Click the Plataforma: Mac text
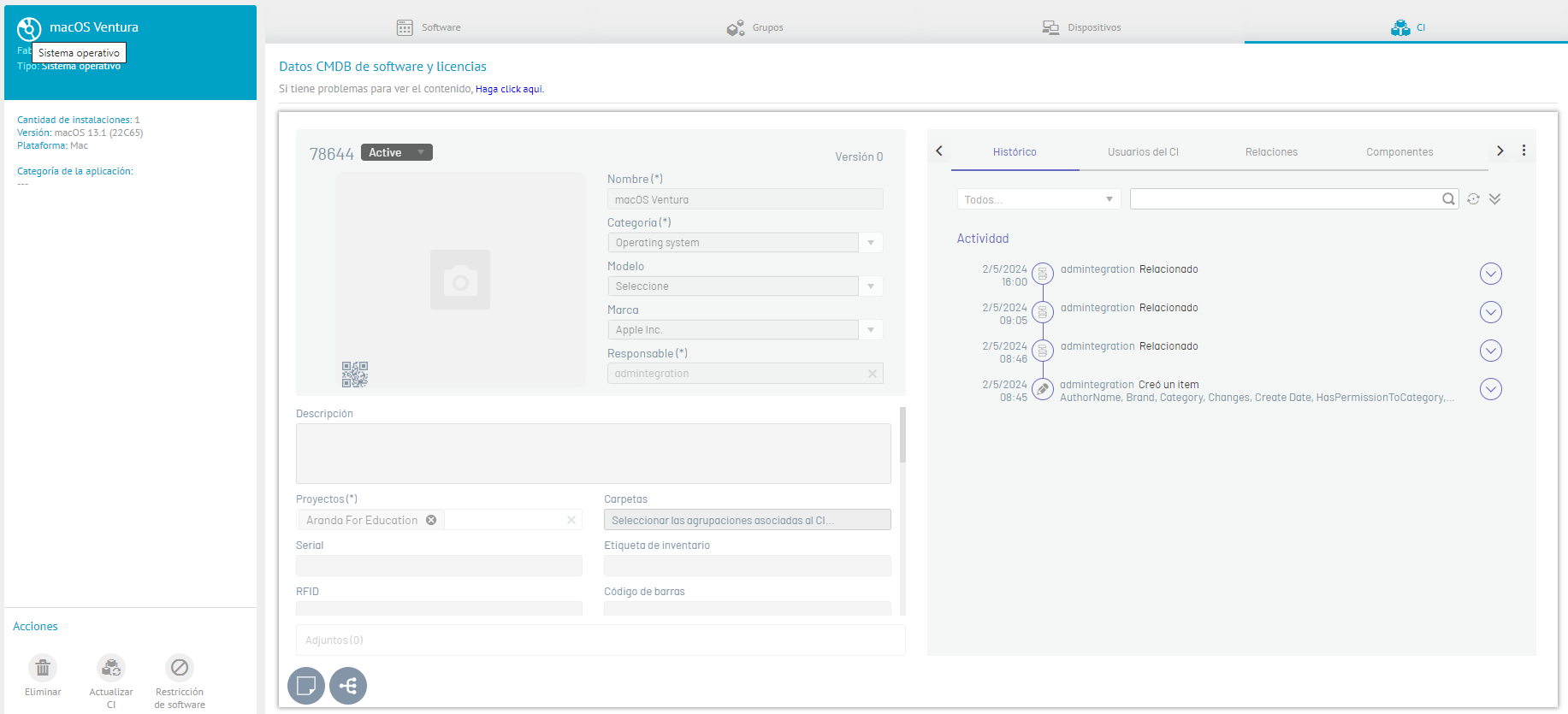This screenshot has height=714, width=1568. (x=52, y=145)
